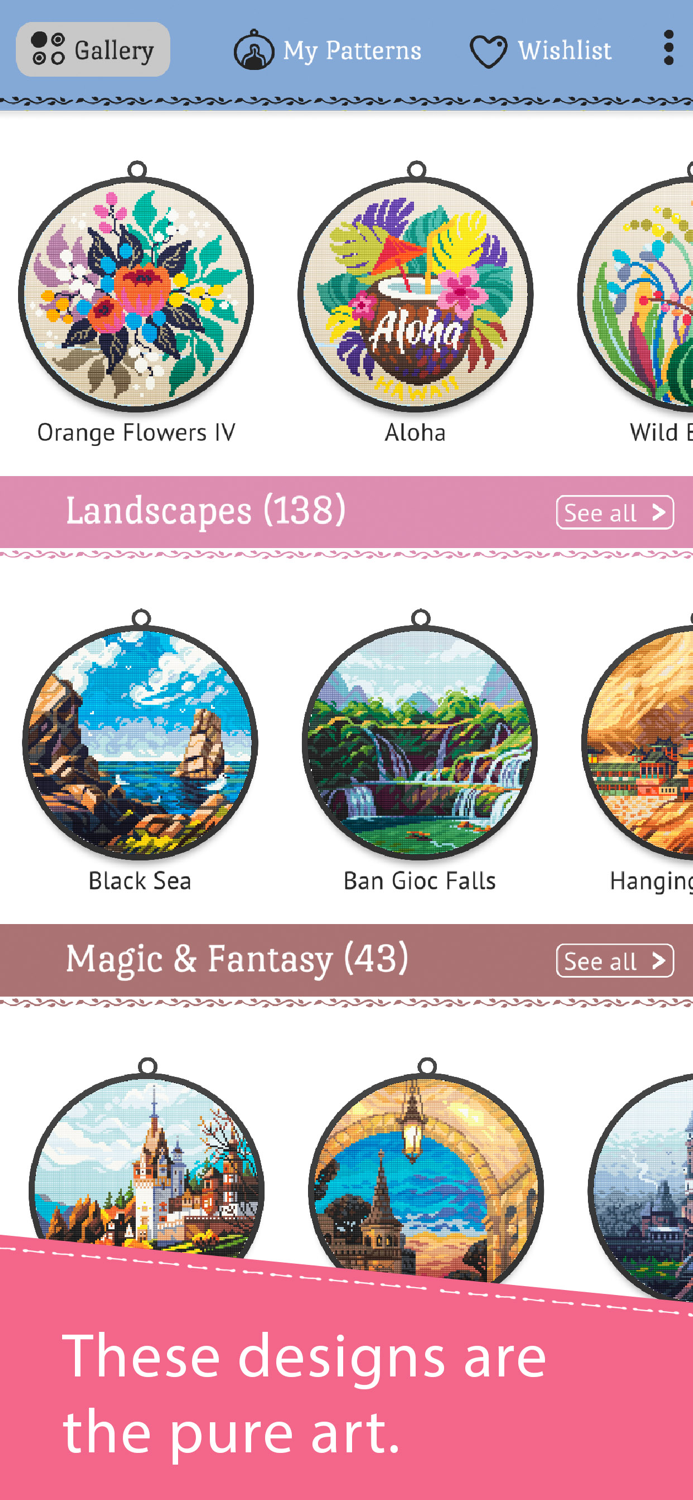This screenshot has width=693, height=1500.
Task: Switch to the Gallery tab
Action: (x=93, y=49)
